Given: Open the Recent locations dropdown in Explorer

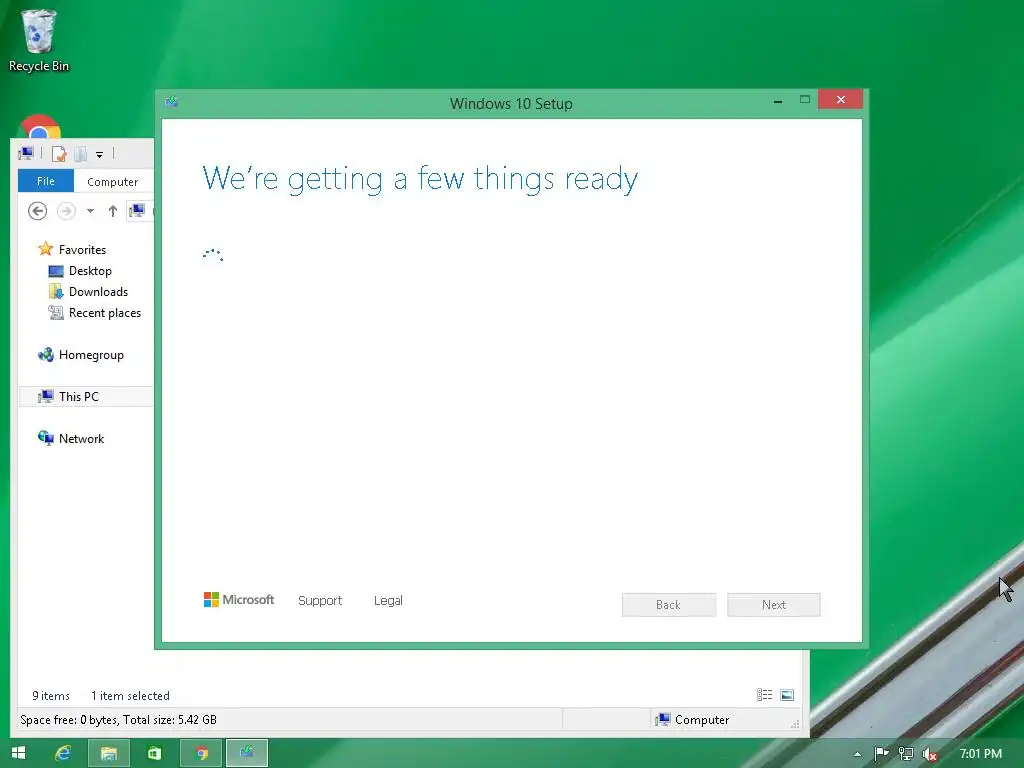Looking at the screenshot, I should pyautogui.click(x=90, y=211).
